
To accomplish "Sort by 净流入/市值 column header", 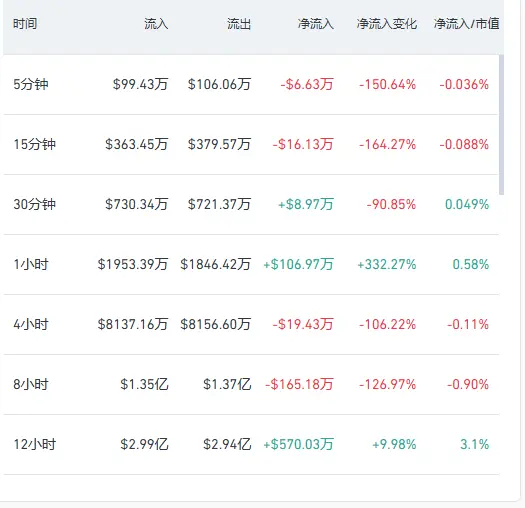I will click(466, 24).
